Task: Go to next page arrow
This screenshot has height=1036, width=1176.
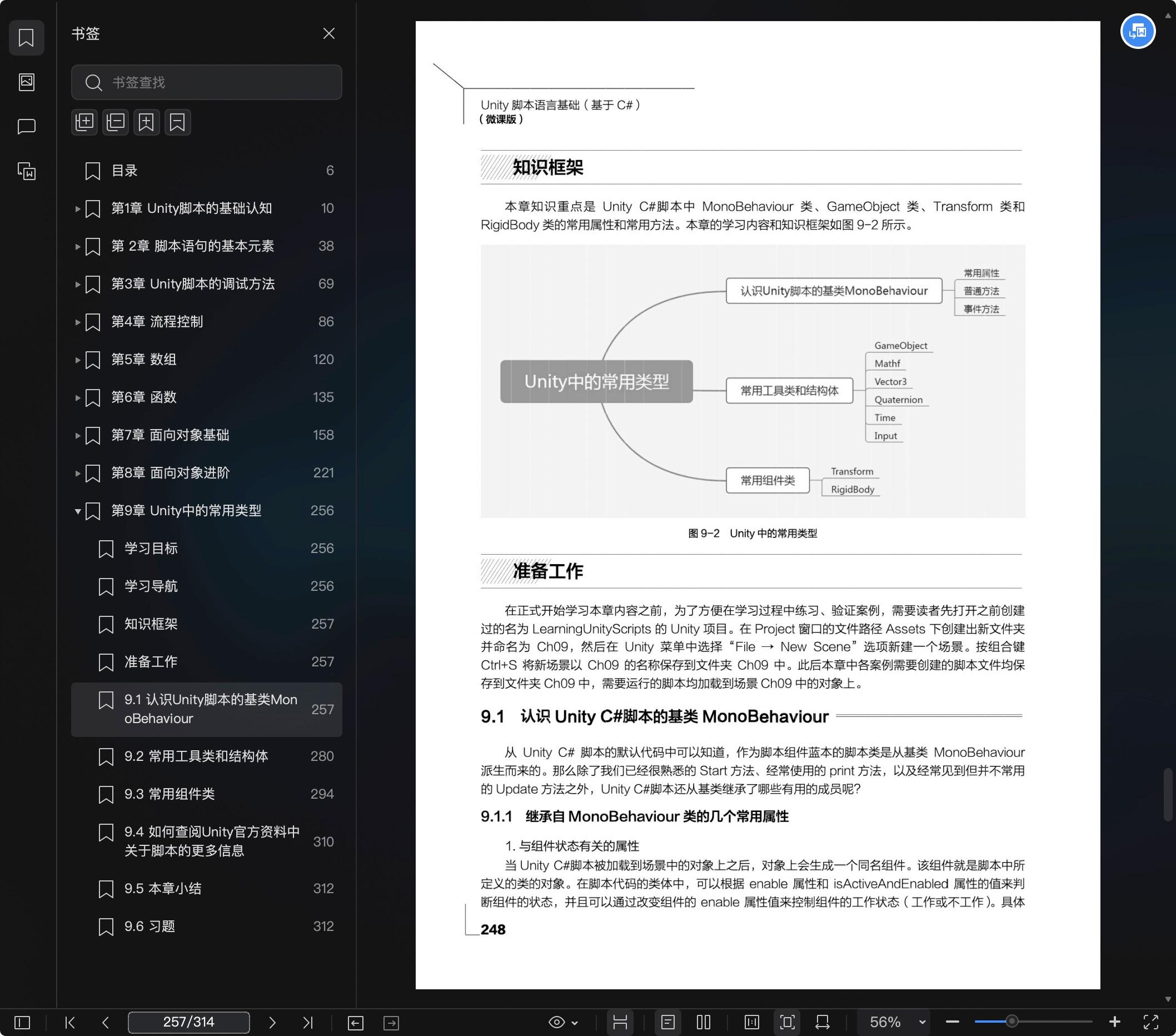Action: pyautogui.click(x=272, y=1022)
